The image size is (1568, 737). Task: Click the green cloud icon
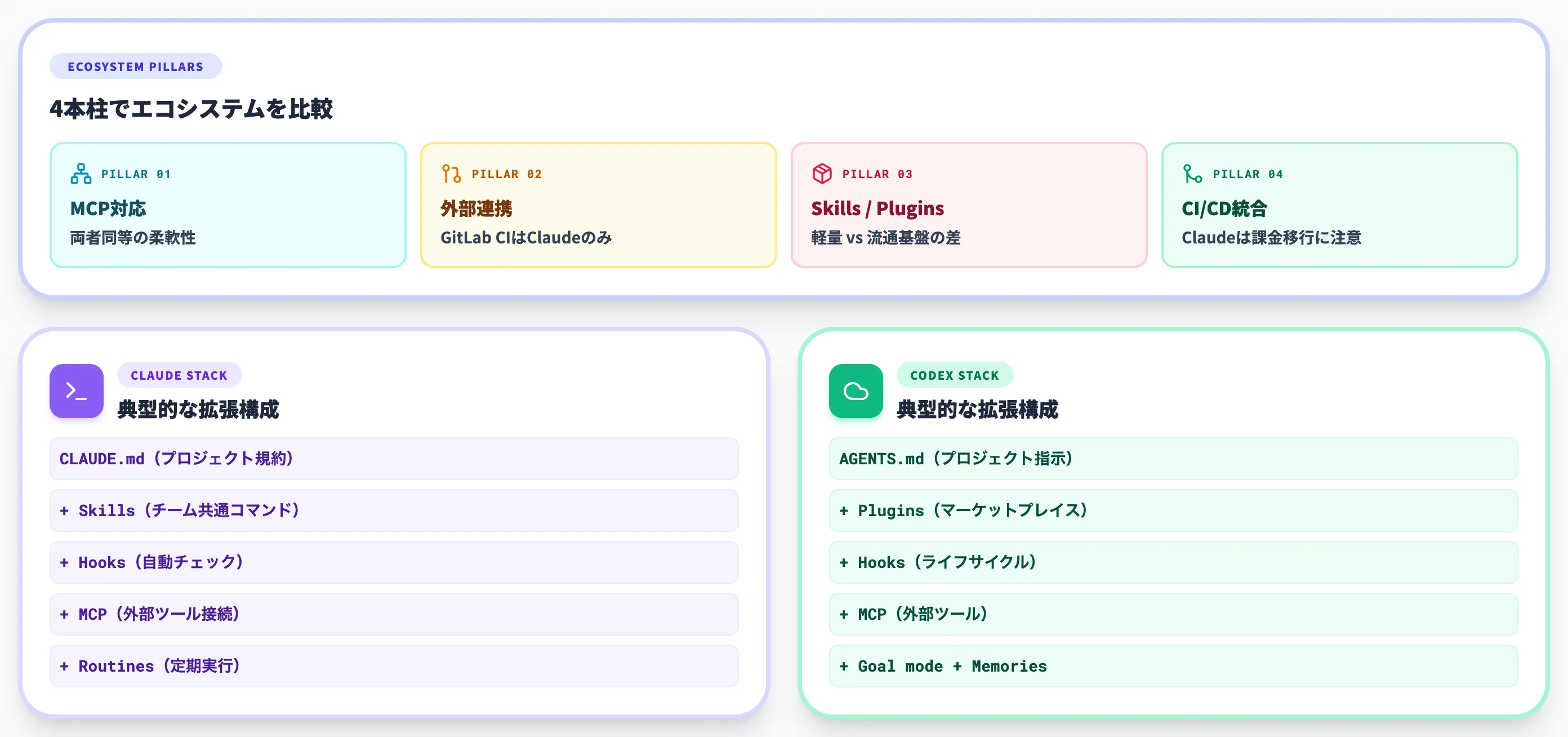pos(856,391)
